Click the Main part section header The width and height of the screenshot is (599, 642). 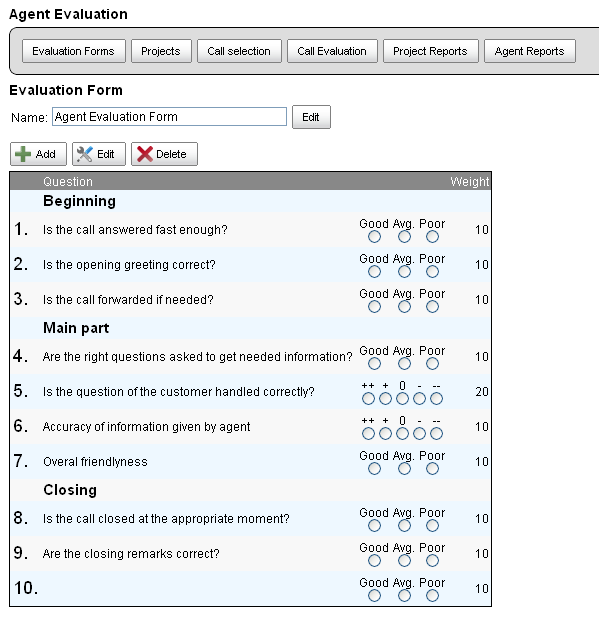(x=76, y=328)
